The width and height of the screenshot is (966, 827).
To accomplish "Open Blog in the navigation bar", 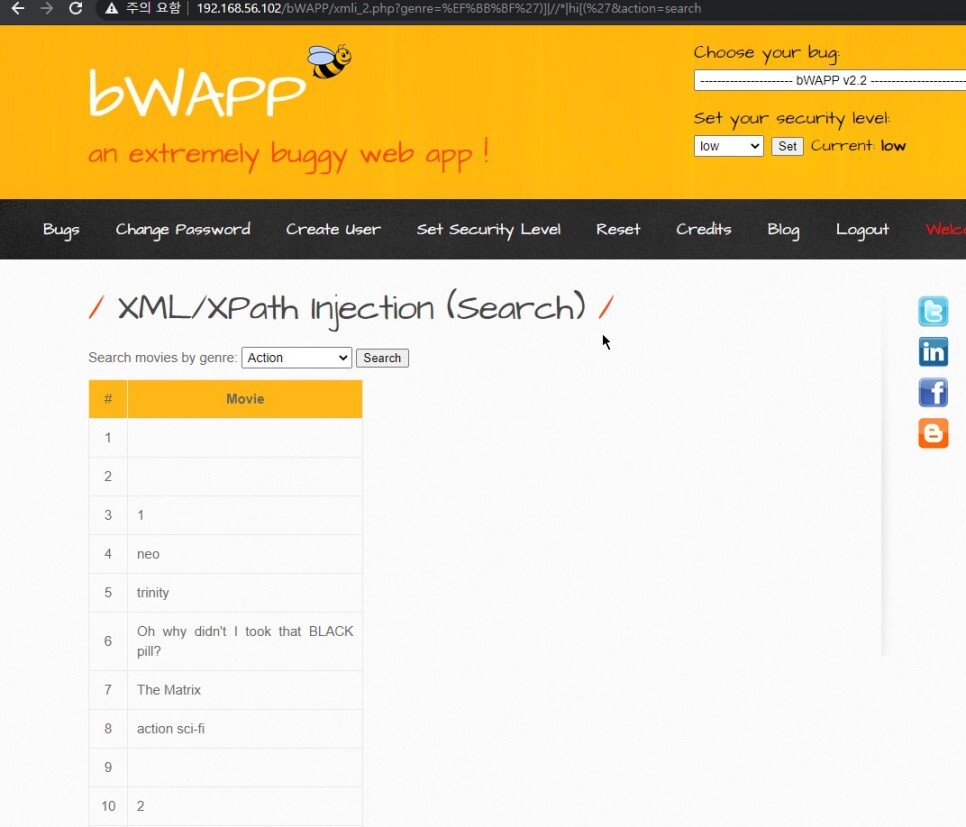I will coord(783,229).
